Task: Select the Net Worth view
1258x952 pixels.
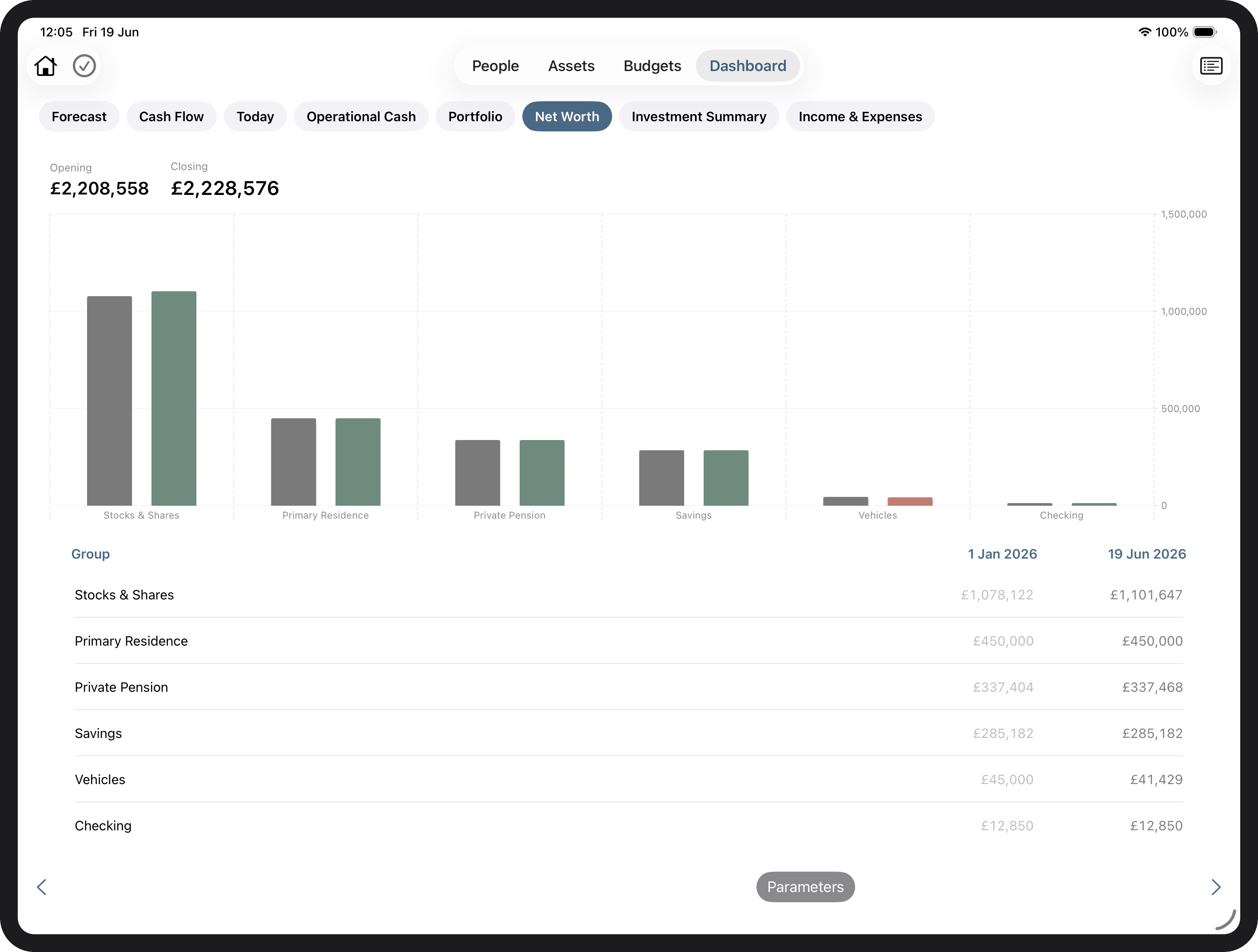Action: point(567,116)
